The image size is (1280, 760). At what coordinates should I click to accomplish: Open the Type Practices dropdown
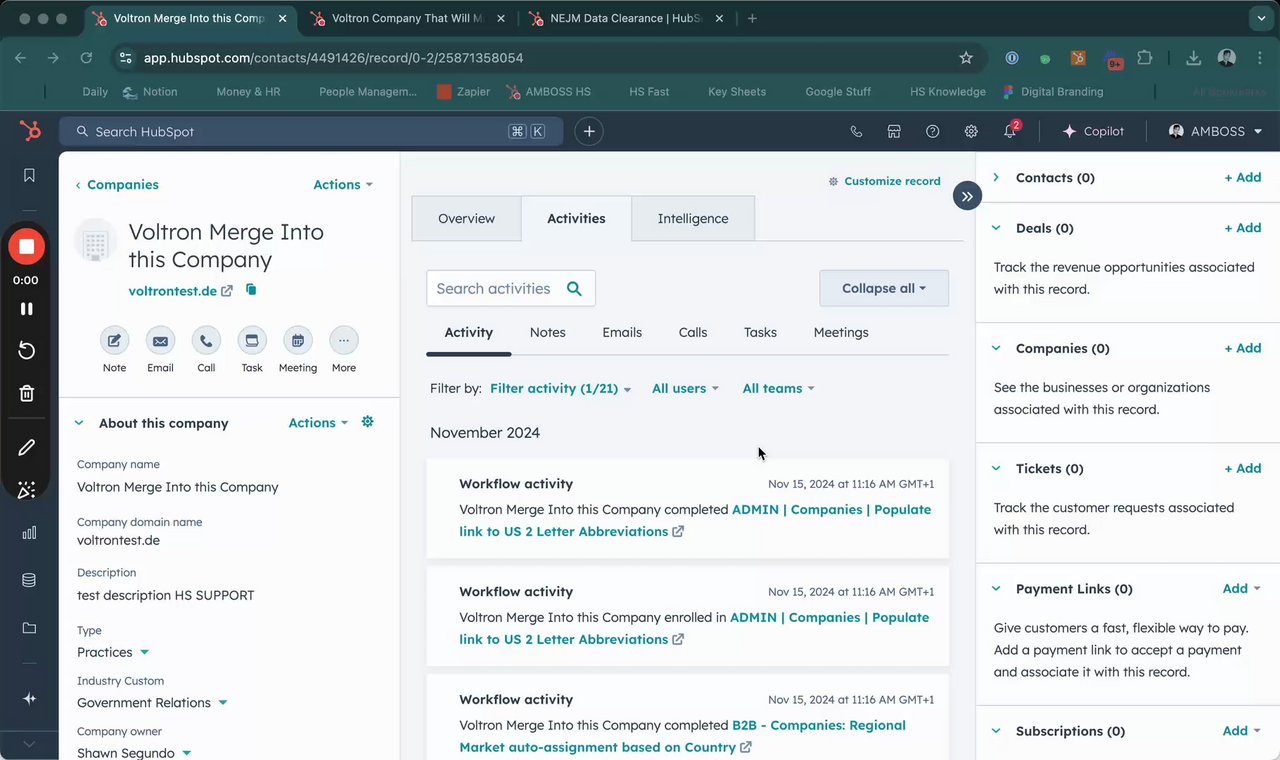[113, 652]
